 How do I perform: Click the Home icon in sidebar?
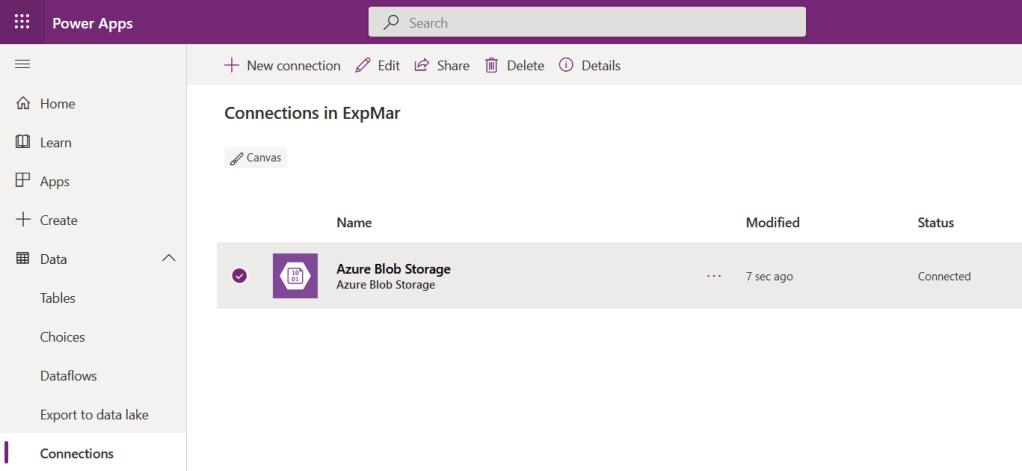pyautogui.click(x=23, y=104)
